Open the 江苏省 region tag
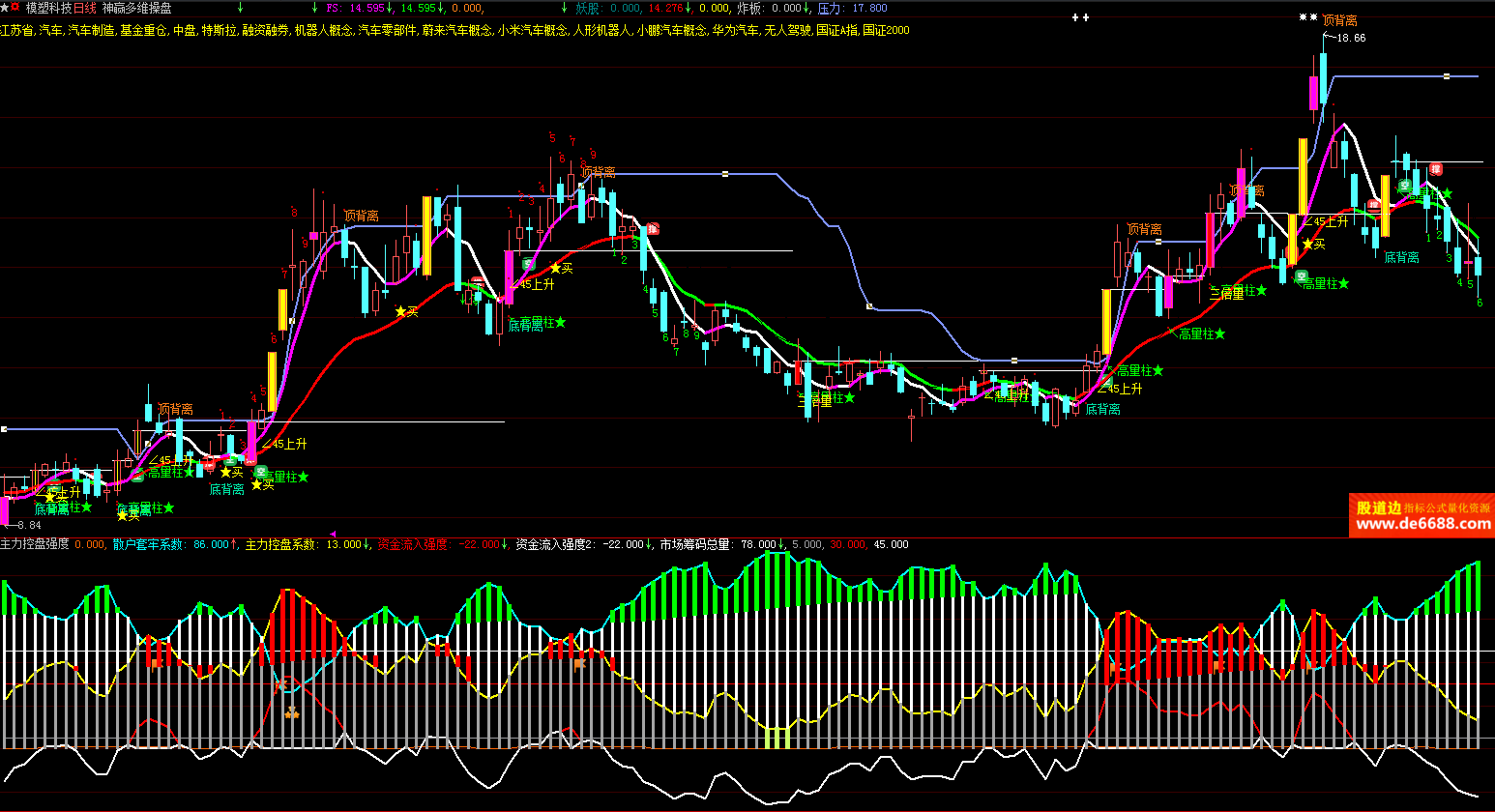 click(x=16, y=30)
